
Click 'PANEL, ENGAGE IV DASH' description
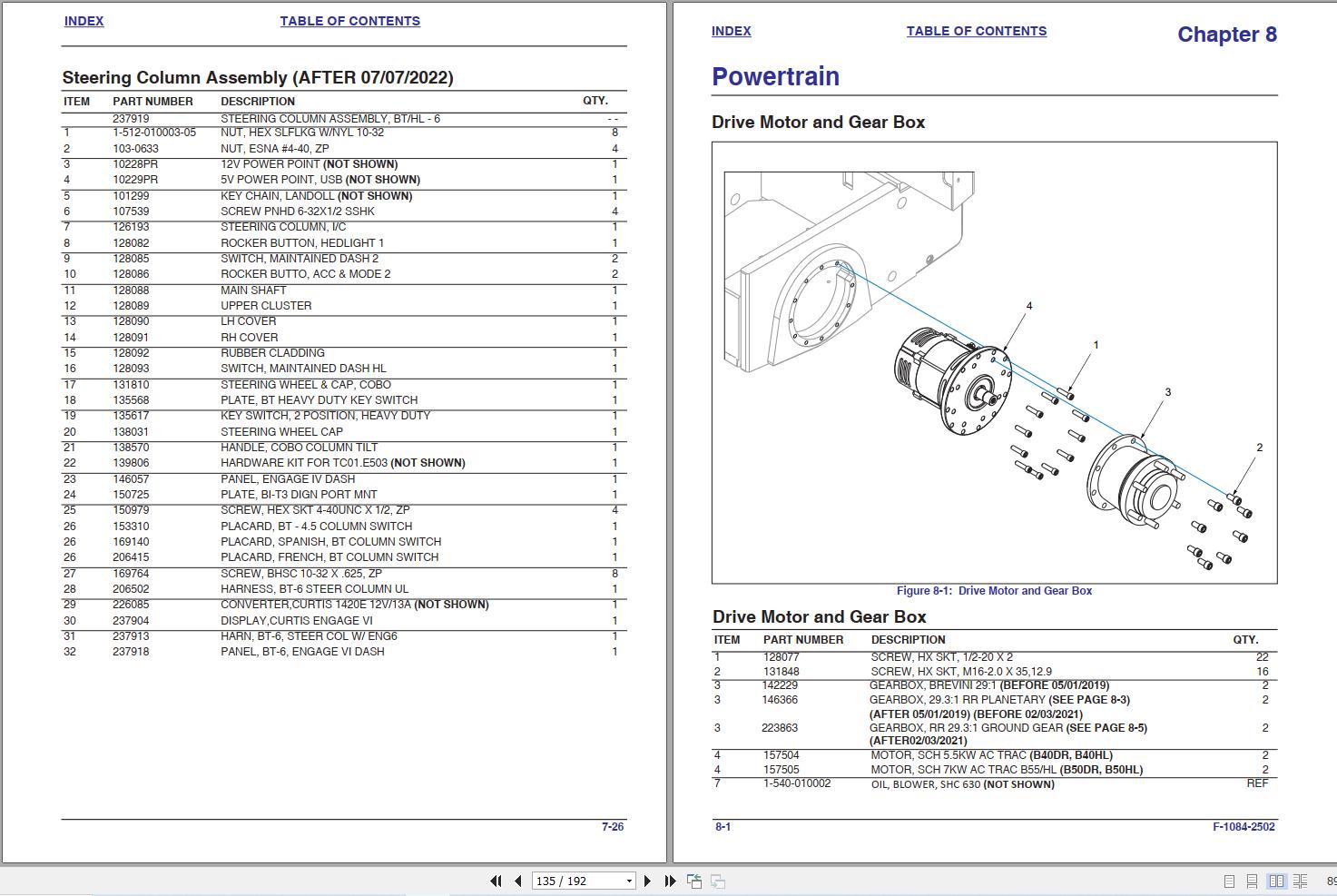pos(288,479)
